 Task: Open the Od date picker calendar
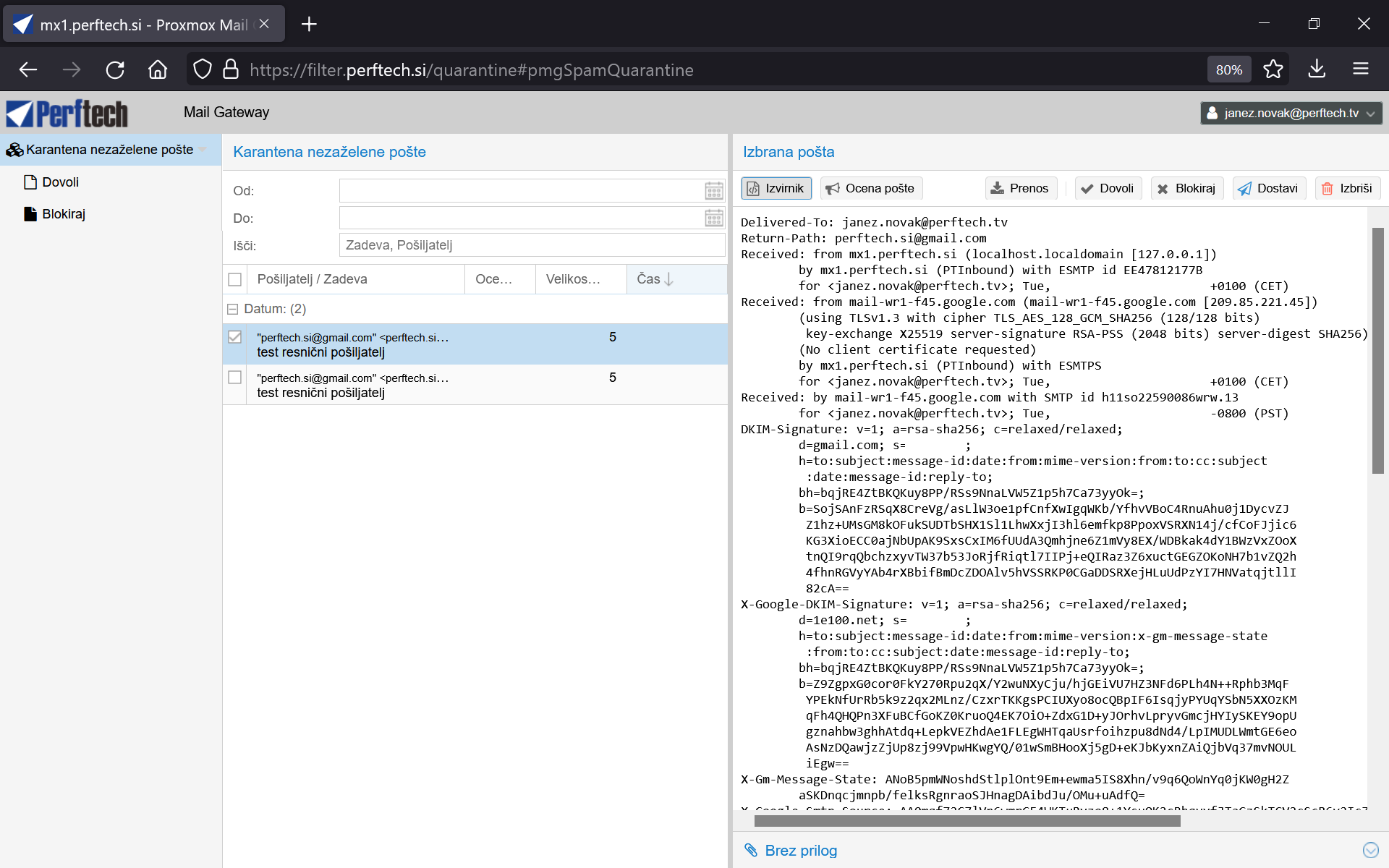(x=714, y=191)
